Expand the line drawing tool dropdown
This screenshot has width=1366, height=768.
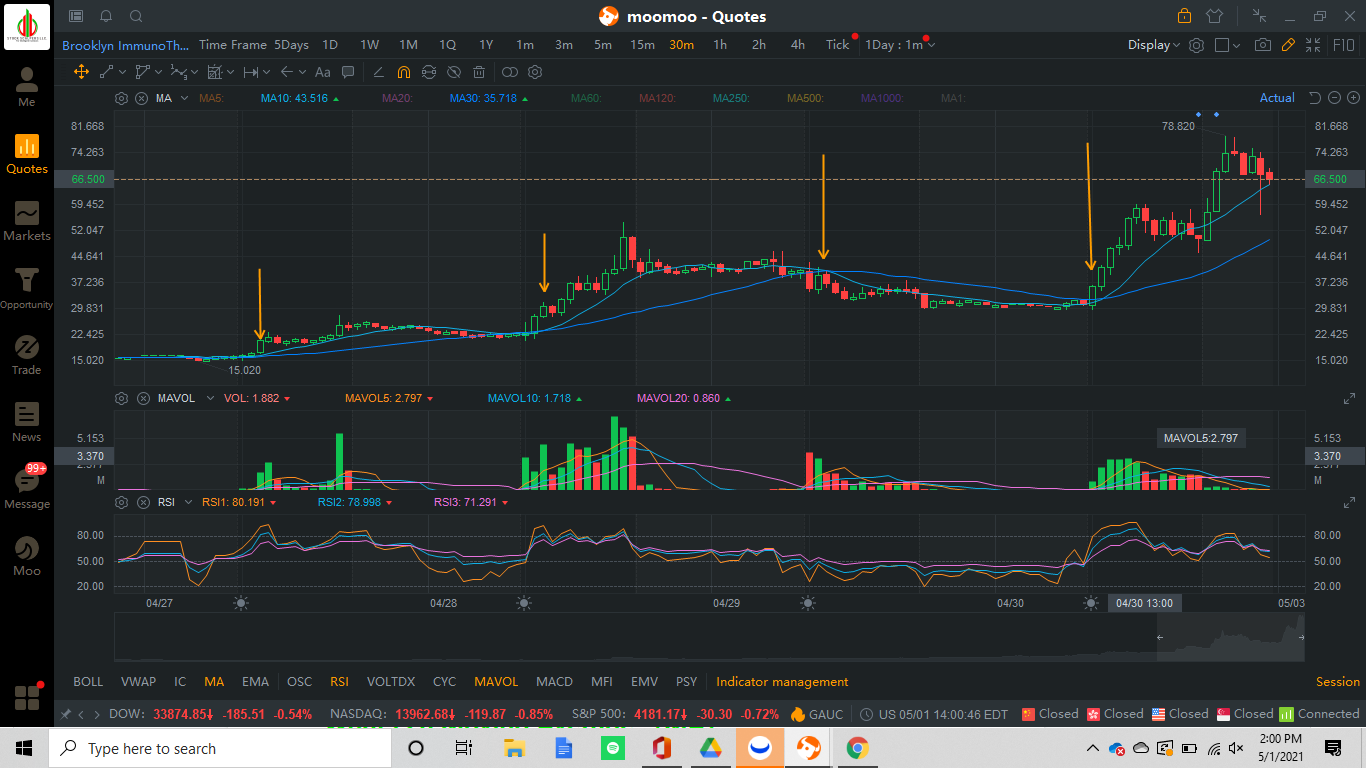[x=122, y=72]
